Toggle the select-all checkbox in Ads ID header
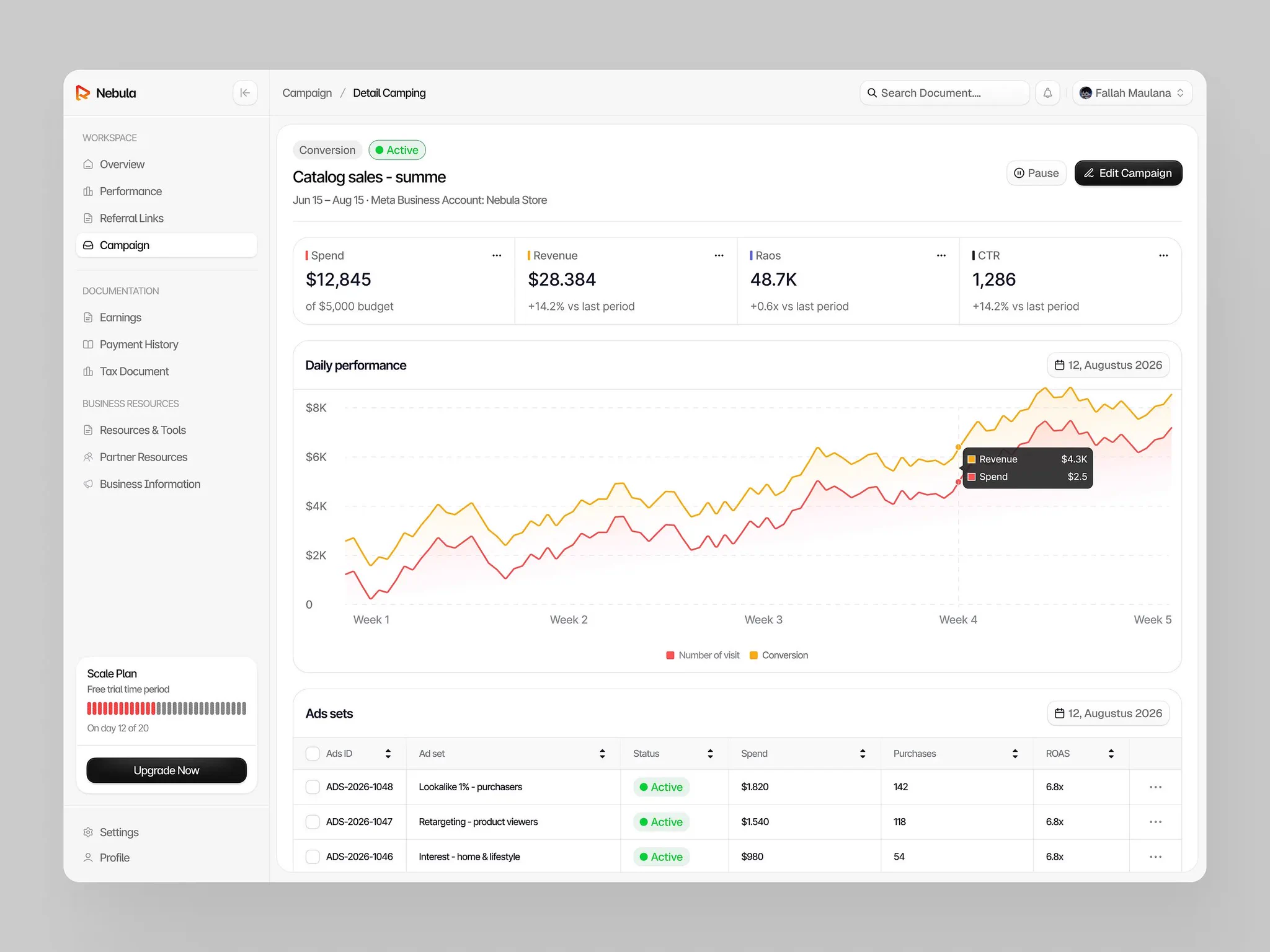 click(x=313, y=754)
